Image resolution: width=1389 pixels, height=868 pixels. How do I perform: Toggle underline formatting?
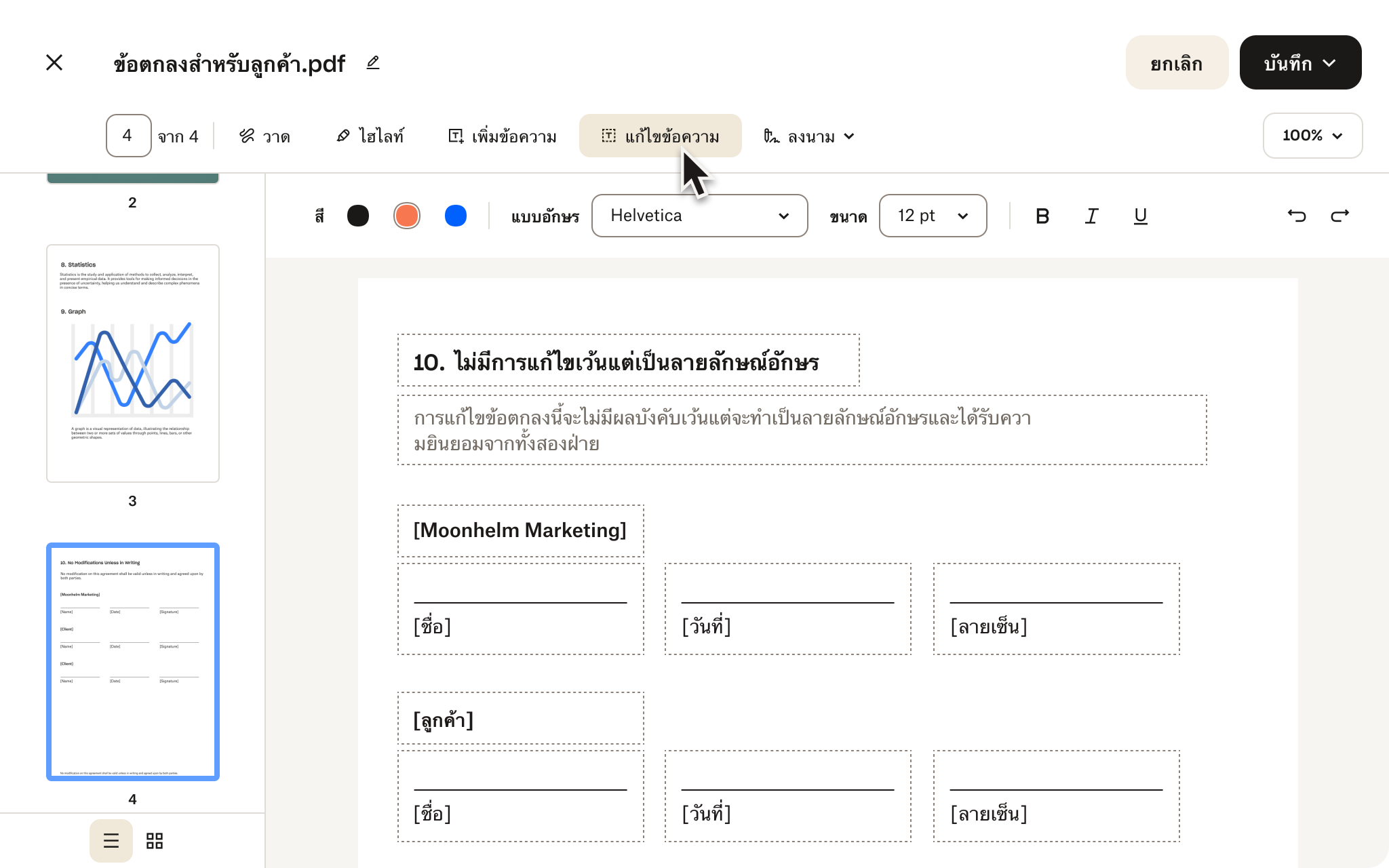point(1141,216)
